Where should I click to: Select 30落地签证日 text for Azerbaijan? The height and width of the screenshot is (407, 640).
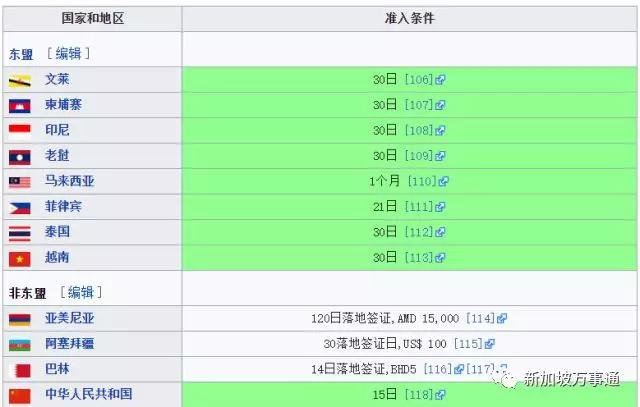[360, 343]
